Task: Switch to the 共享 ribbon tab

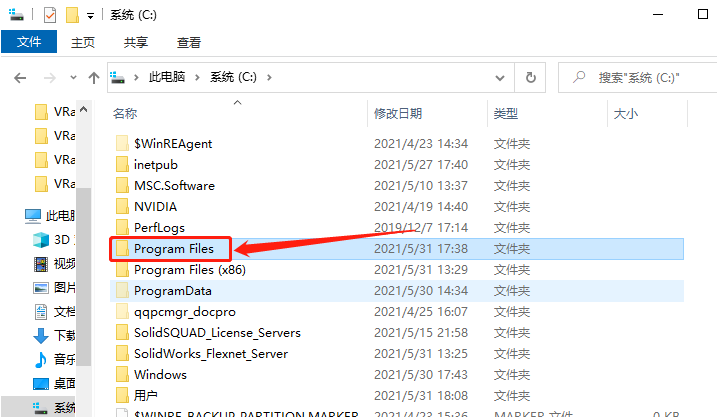Action: pos(136,43)
